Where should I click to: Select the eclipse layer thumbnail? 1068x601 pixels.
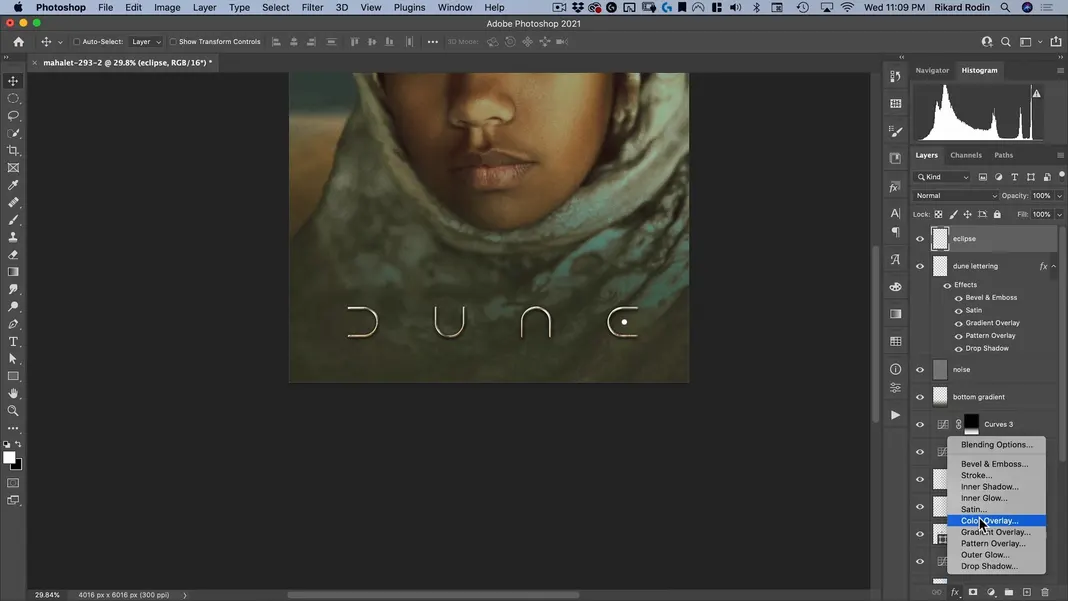click(x=940, y=239)
